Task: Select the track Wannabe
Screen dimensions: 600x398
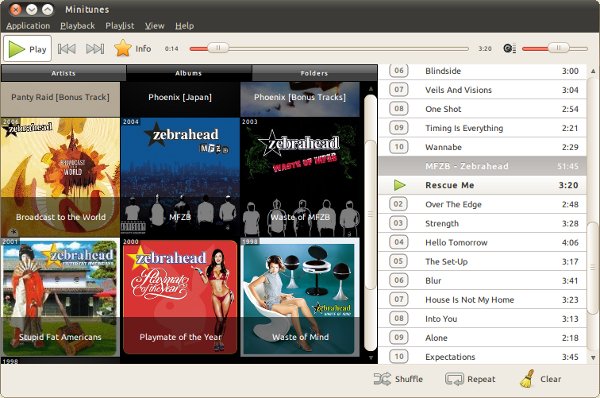Action: 482,147
